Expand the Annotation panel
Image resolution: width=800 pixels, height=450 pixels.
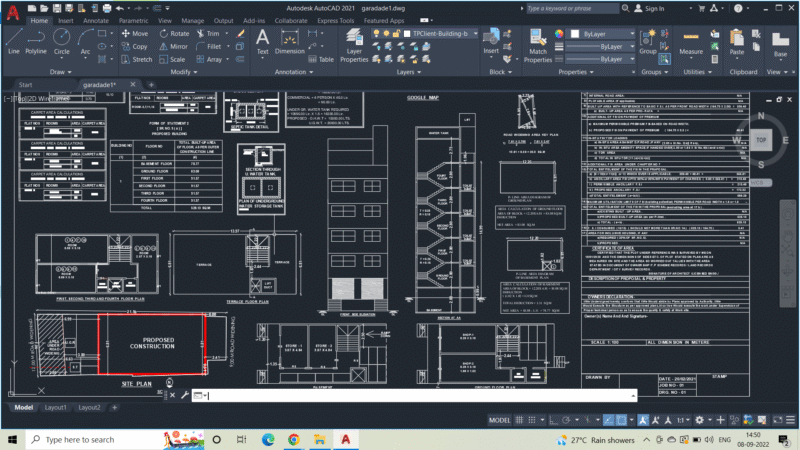click(294, 72)
